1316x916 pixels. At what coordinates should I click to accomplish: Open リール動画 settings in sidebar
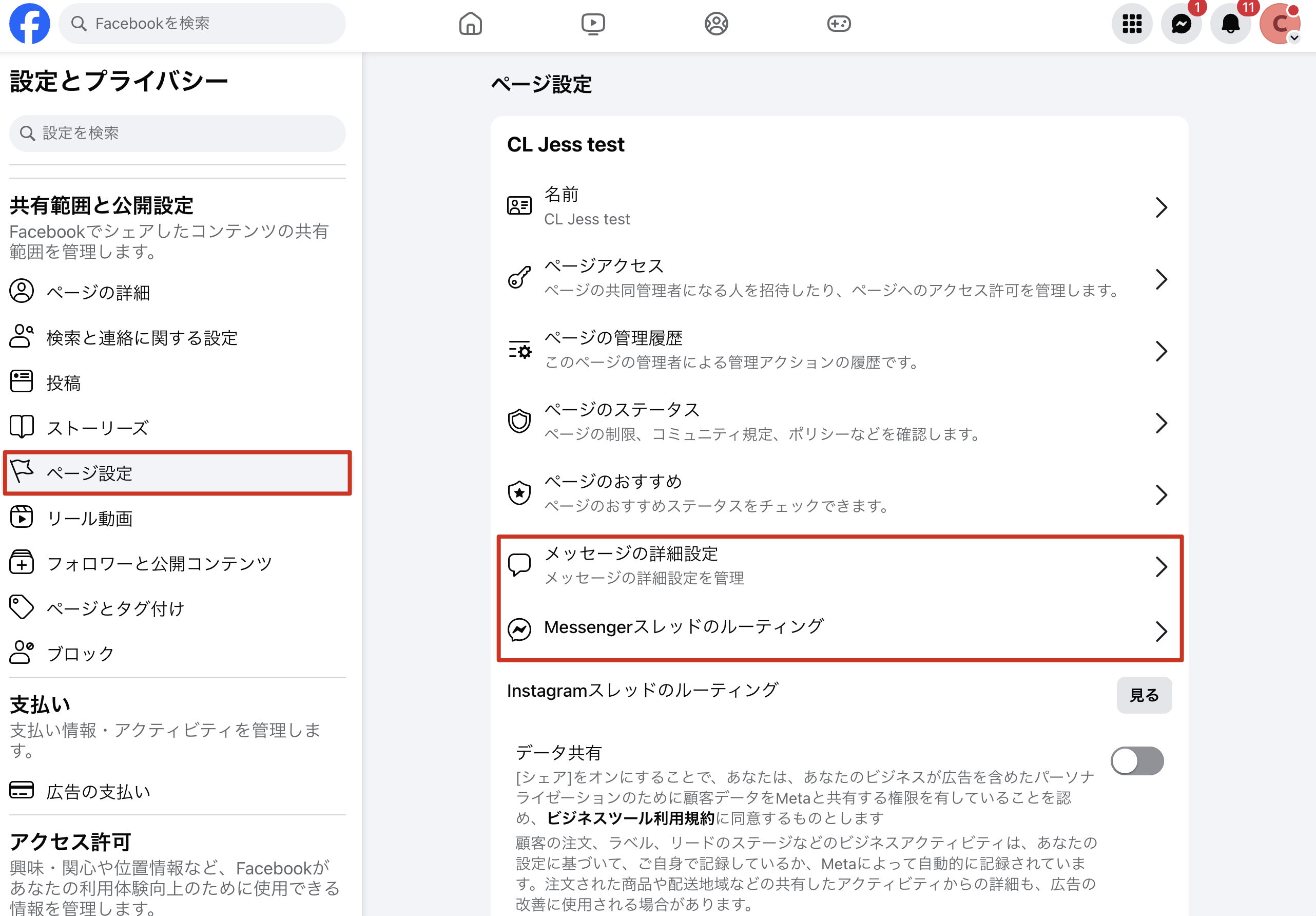177,518
